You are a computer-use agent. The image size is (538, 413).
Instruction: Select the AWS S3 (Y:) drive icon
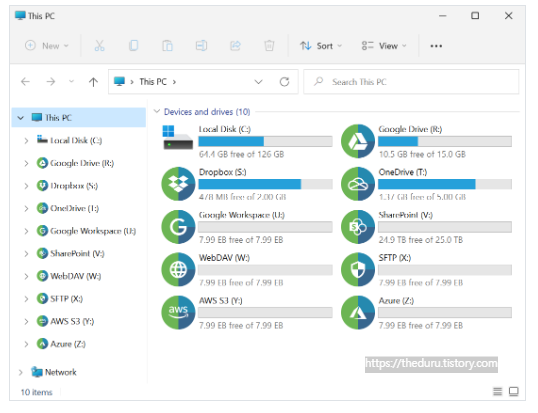pyautogui.click(x=178, y=312)
